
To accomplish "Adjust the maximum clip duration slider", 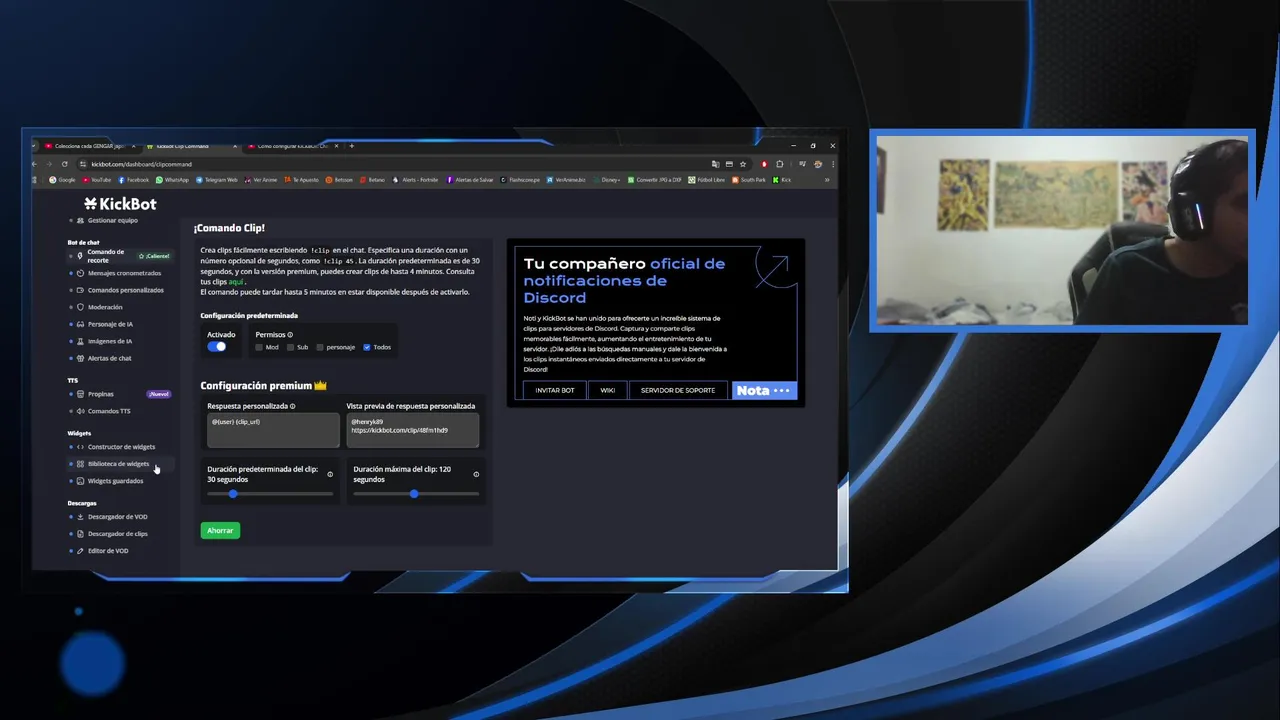I will pyautogui.click(x=416, y=494).
